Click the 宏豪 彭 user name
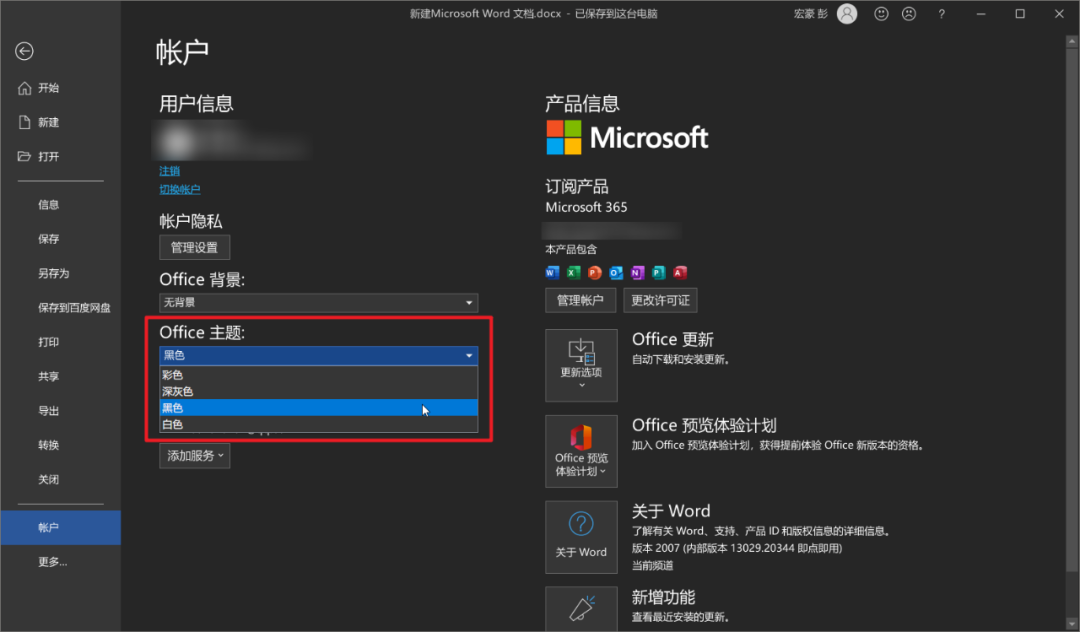 pyautogui.click(x=811, y=14)
